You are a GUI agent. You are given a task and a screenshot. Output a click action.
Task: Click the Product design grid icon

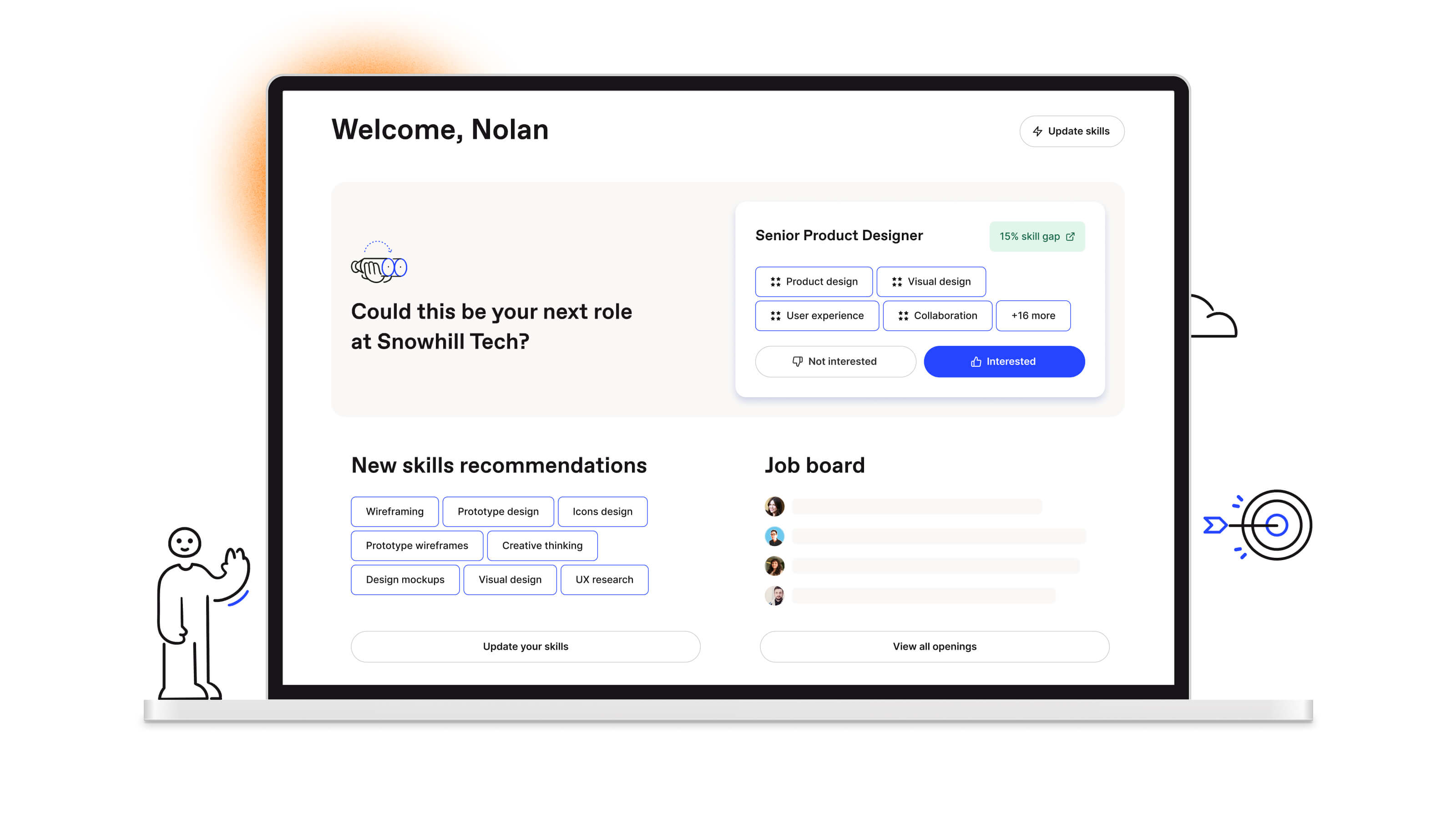pyautogui.click(x=775, y=281)
